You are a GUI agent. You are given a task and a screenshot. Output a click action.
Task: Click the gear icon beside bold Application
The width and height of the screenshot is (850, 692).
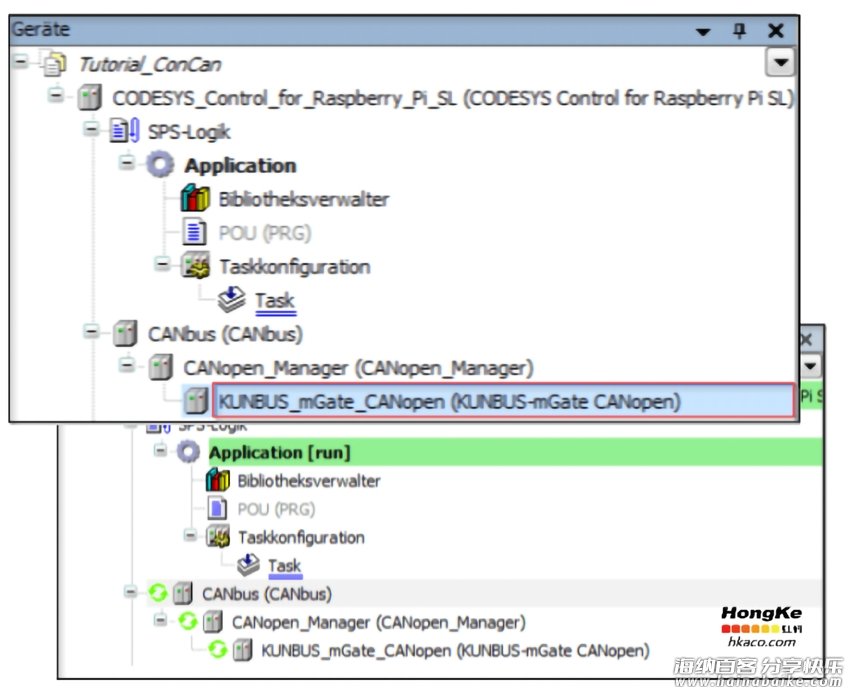click(x=160, y=165)
